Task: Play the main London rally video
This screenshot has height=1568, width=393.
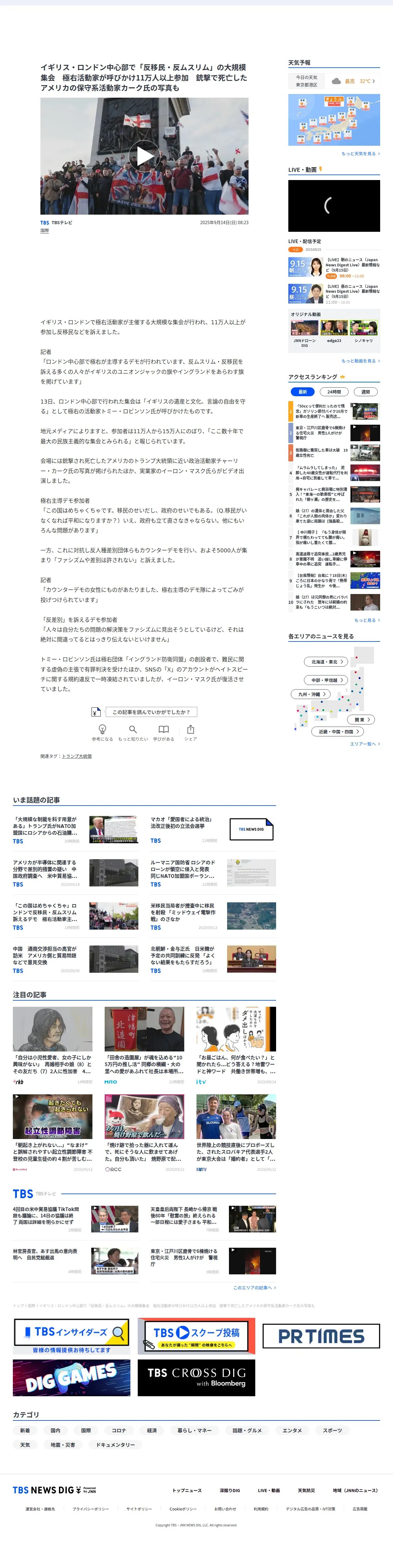Action: pyautogui.click(x=145, y=156)
